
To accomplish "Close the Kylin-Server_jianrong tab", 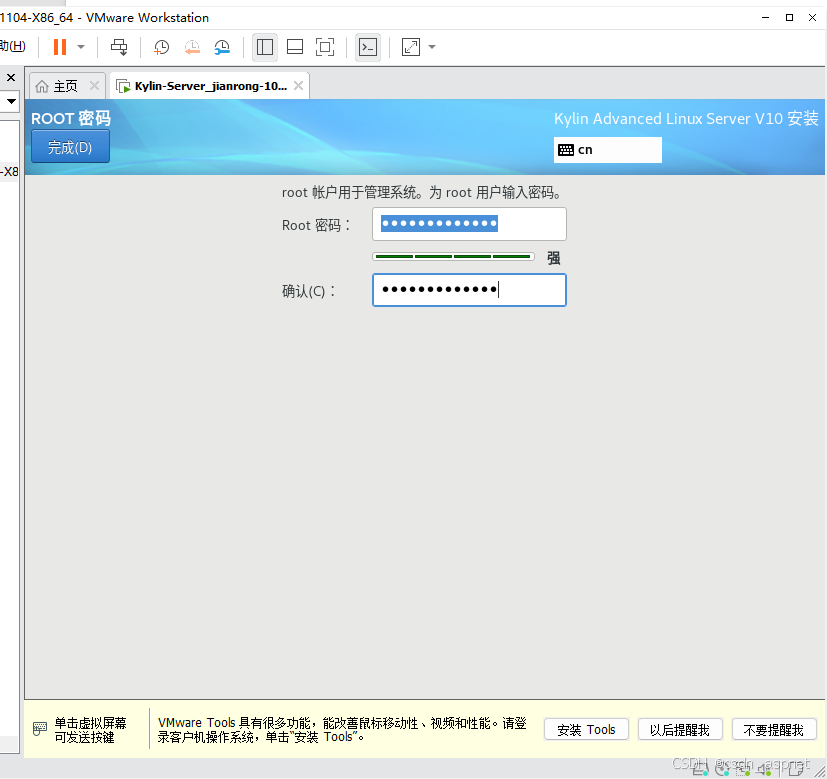I will tap(299, 85).
